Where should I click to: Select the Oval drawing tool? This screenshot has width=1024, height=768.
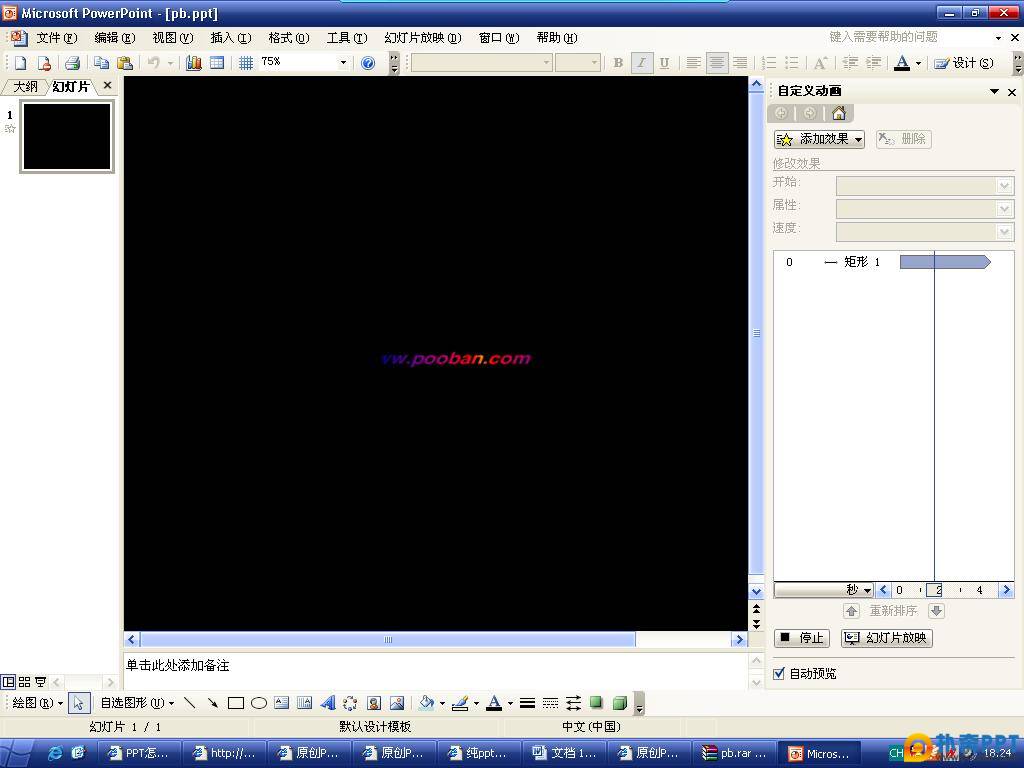pyautogui.click(x=259, y=703)
